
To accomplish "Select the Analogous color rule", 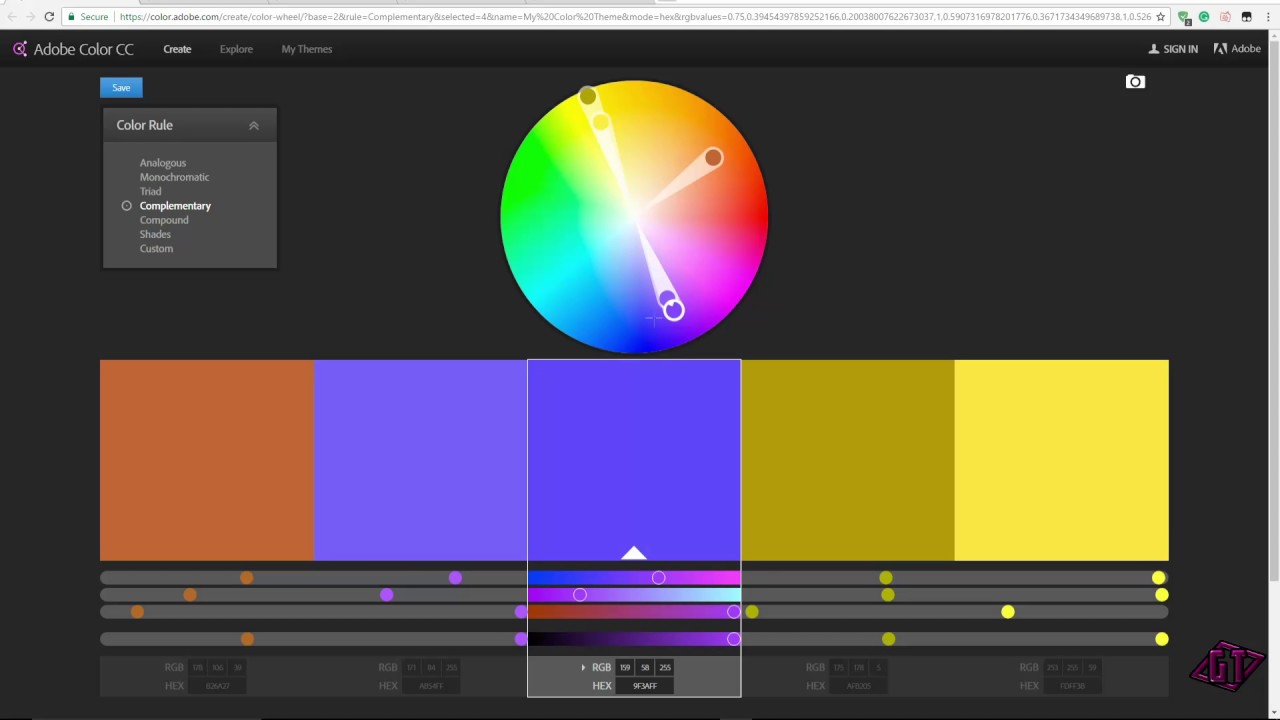I will (x=162, y=163).
